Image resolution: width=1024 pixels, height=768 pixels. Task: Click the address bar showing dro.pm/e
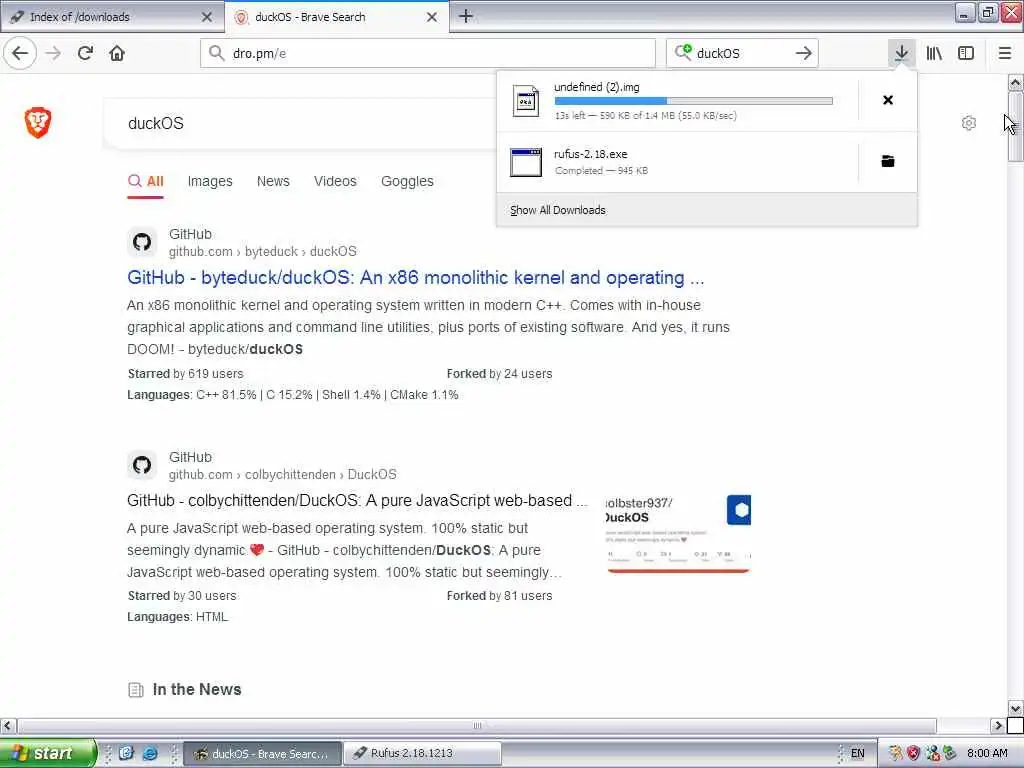coord(428,53)
